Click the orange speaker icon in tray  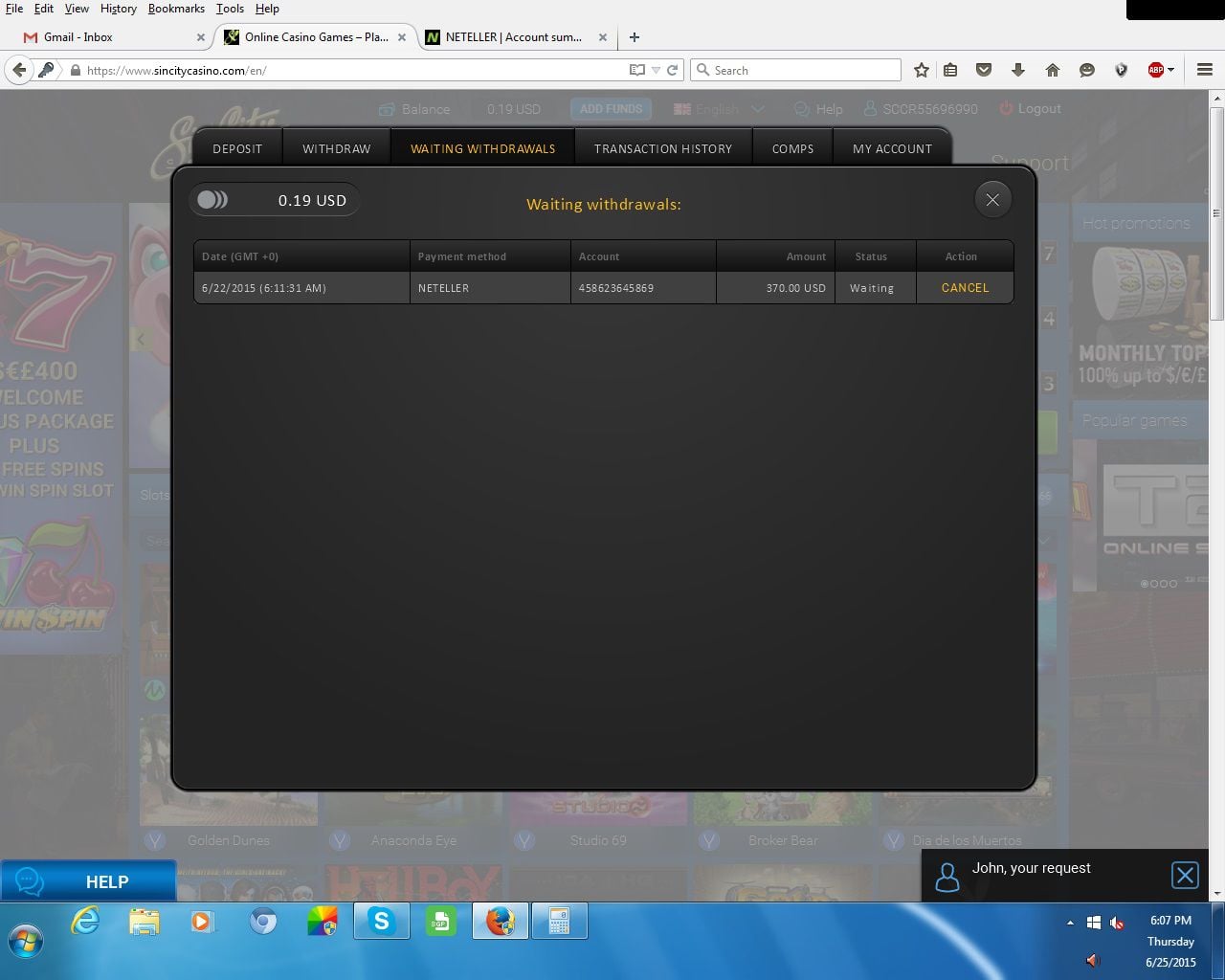[x=1092, y=960]
